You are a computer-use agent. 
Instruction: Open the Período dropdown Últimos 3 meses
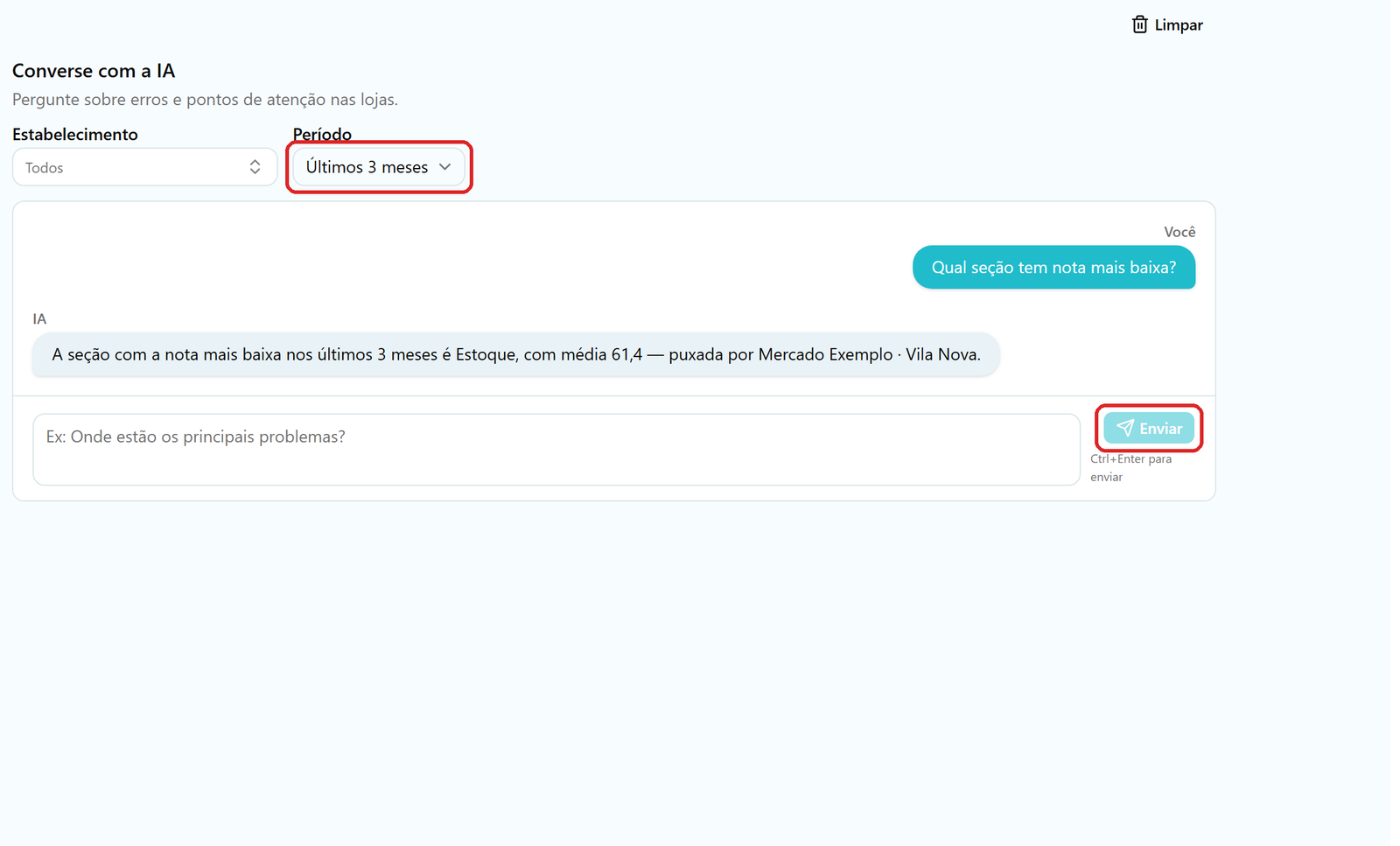pos(379,167)
